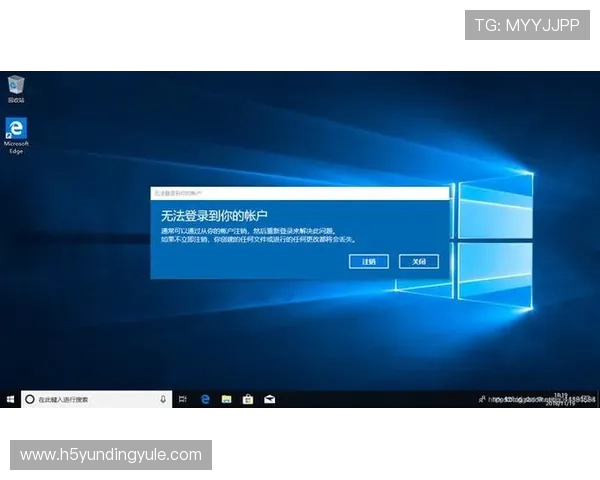Open the taskbar clock and date
600x480 pixels.
pyautogui.click(x=560, y=398)
